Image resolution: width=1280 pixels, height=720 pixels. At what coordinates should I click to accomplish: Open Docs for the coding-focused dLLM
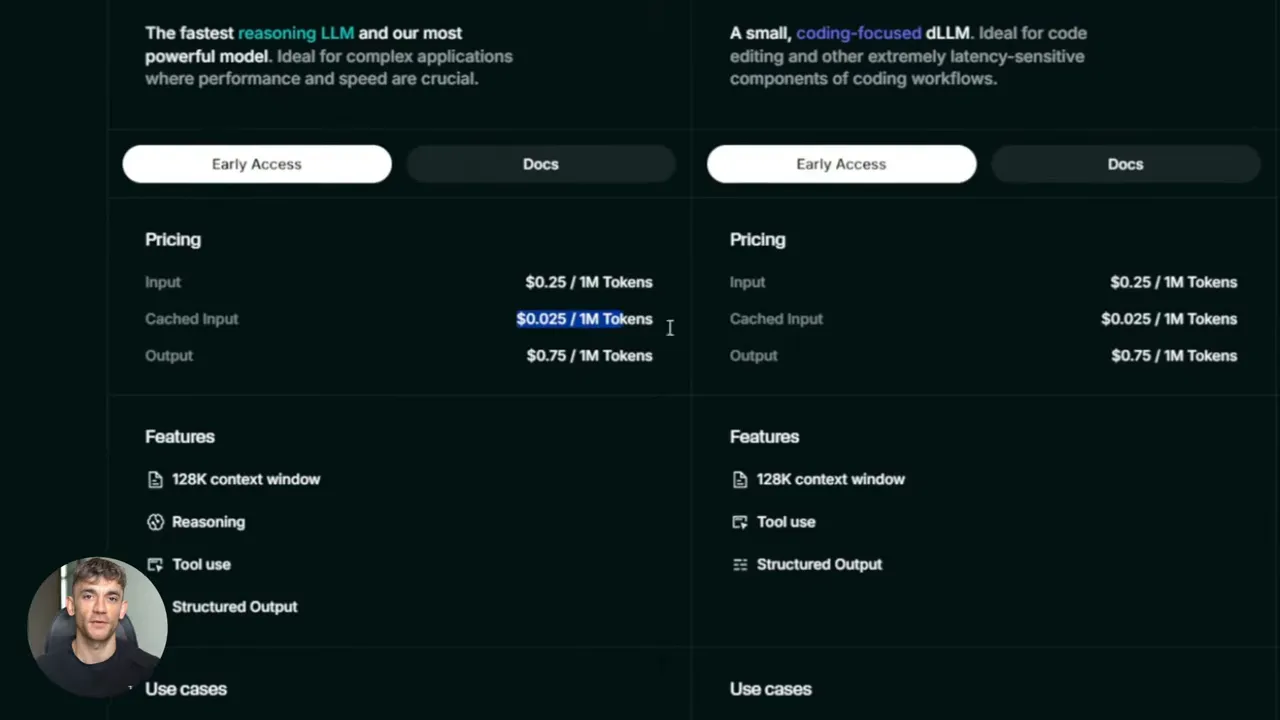[x=1125, y=164]
